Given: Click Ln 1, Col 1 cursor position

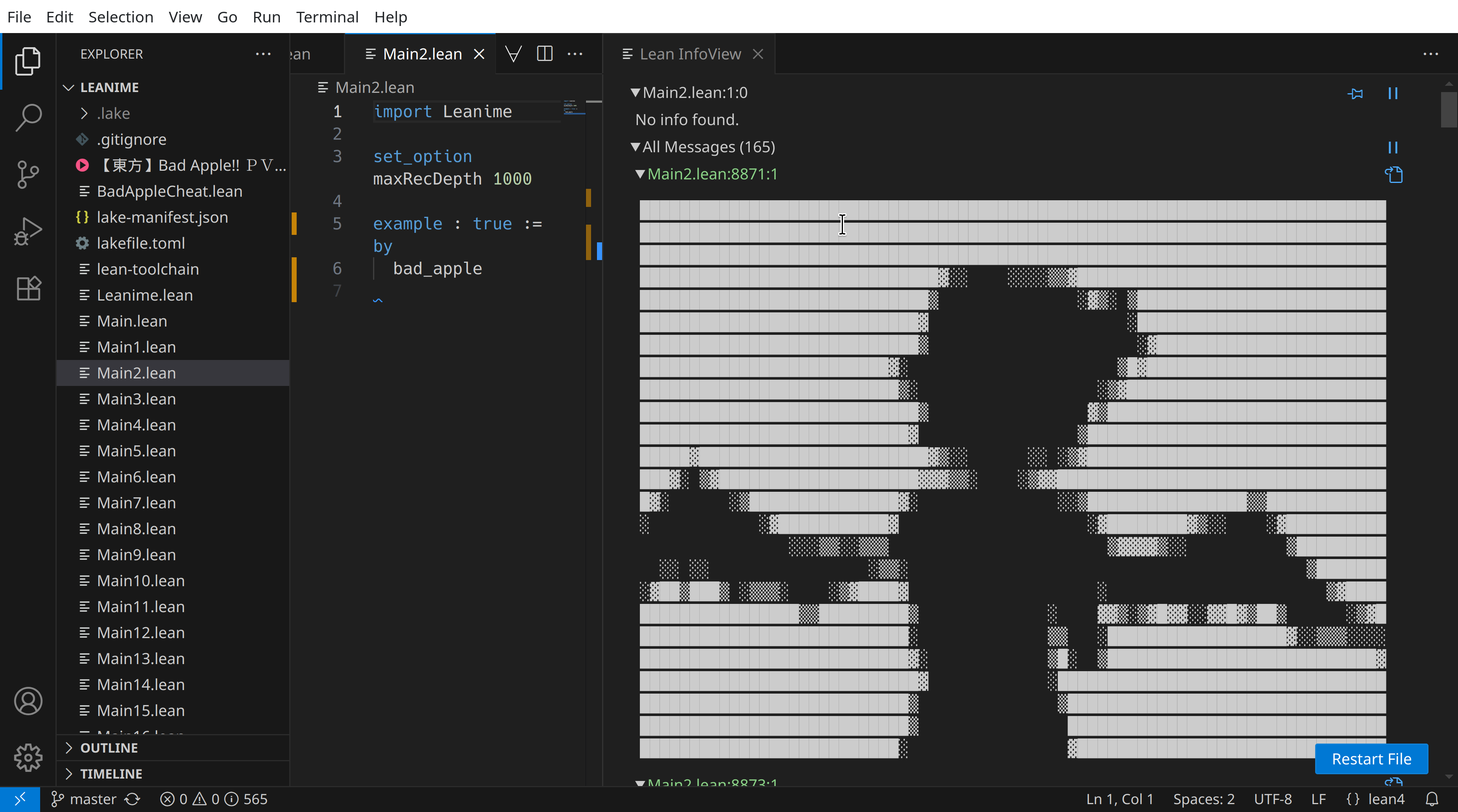Looking at the screenshot, I should pyautogui.click(x=1120, y=799).
